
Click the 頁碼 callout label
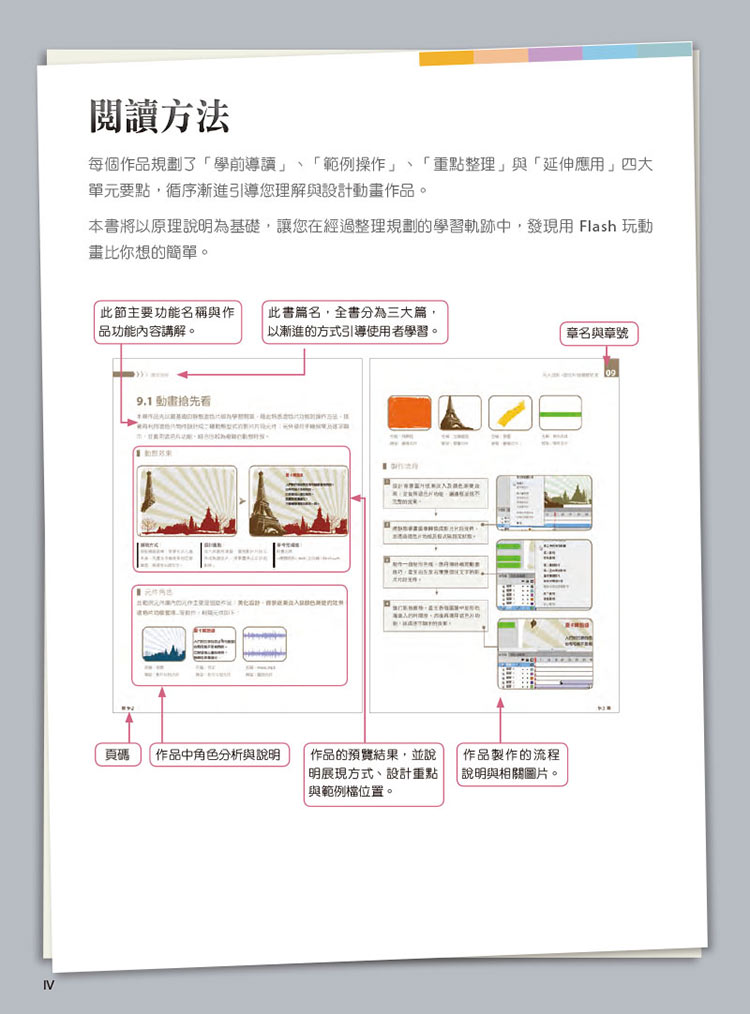coord(118,755)
